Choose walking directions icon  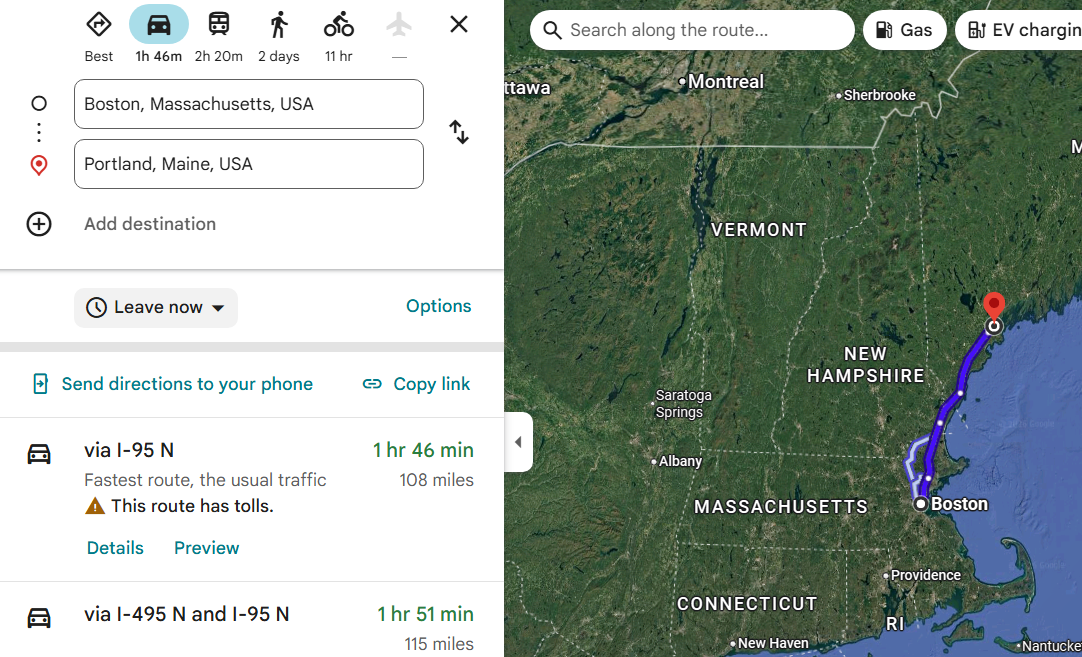click(x=279, y=25)
